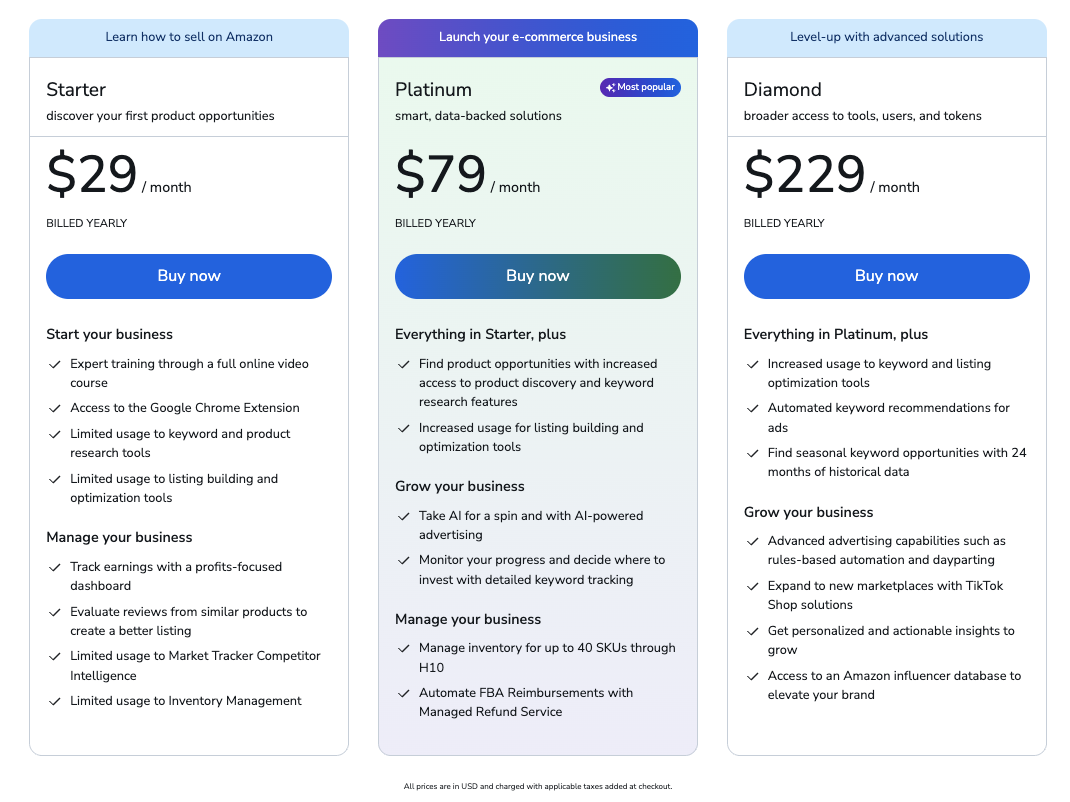
Task: Click checkmark beside Automated keyword recommendations for ads
Action: (x=752, y=408)
